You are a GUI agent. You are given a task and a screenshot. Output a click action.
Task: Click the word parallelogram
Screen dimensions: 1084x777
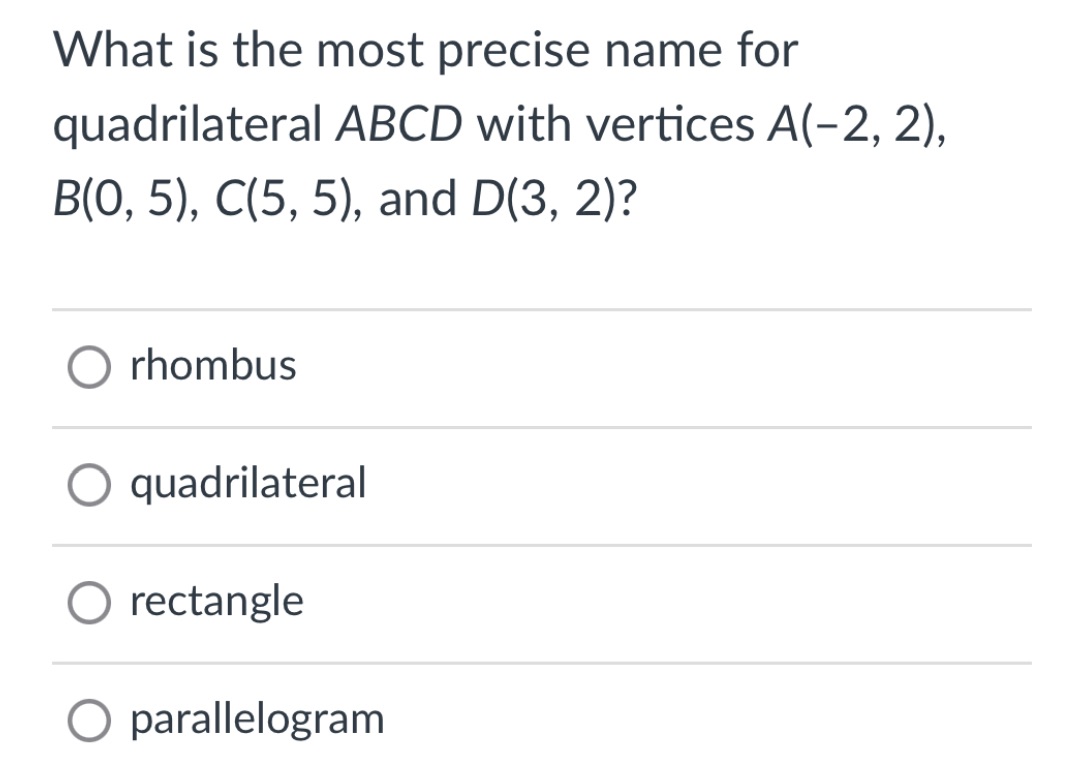[256, 720]
